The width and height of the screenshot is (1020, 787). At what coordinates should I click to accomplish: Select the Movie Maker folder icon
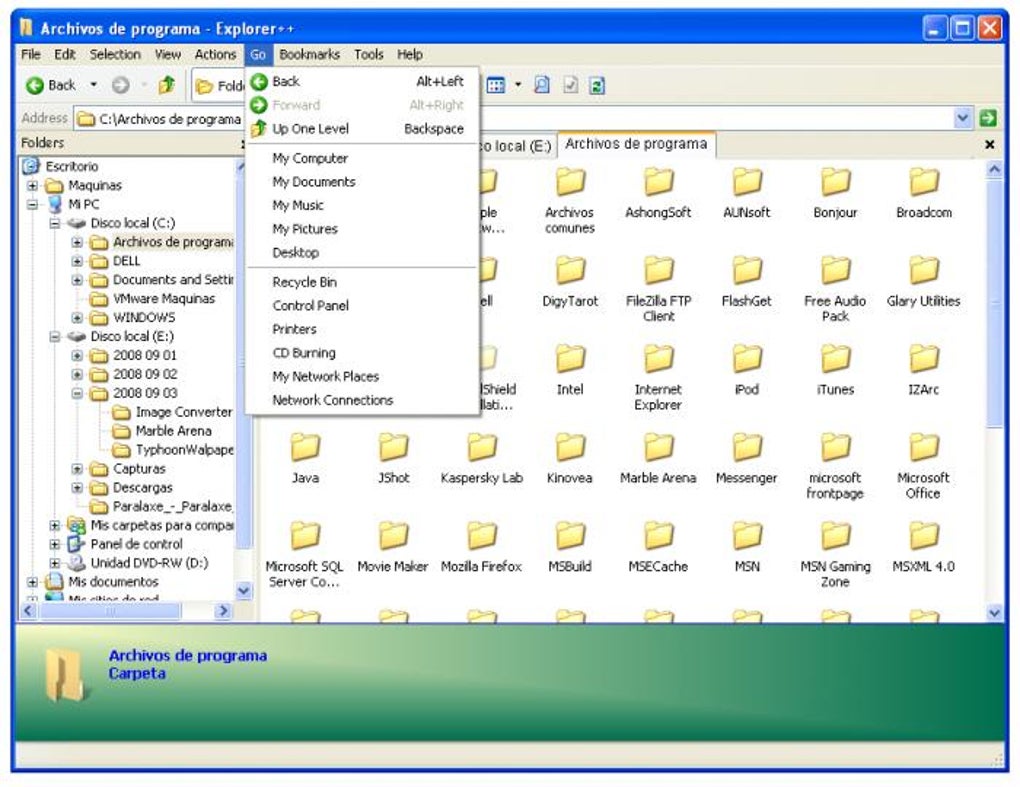click(x=394, y=536)
